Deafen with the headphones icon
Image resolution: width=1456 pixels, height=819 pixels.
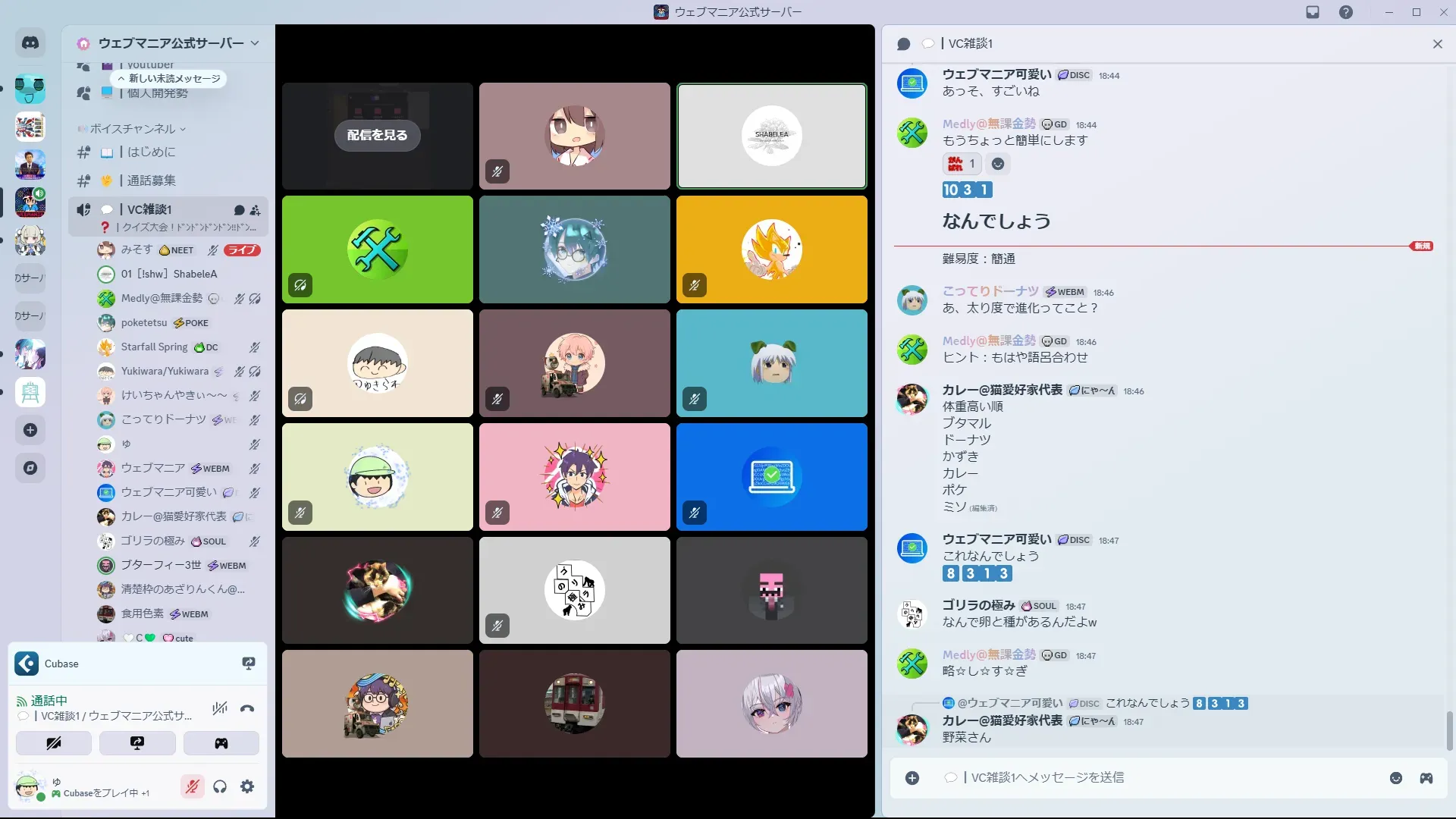(x=220, y=787)
